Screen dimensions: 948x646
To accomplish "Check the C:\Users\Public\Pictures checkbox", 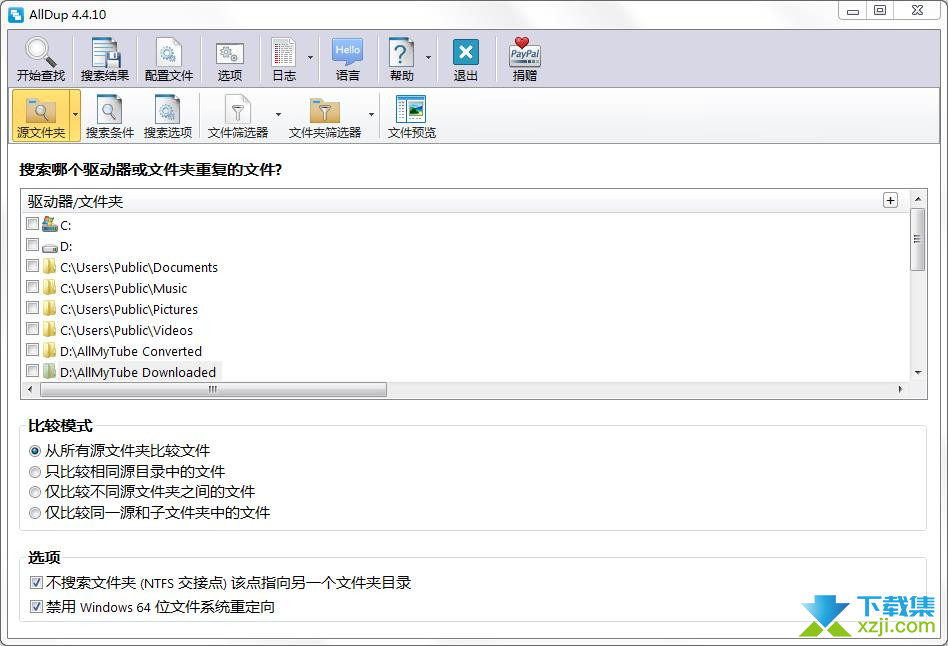I will [x=33, y=308].
